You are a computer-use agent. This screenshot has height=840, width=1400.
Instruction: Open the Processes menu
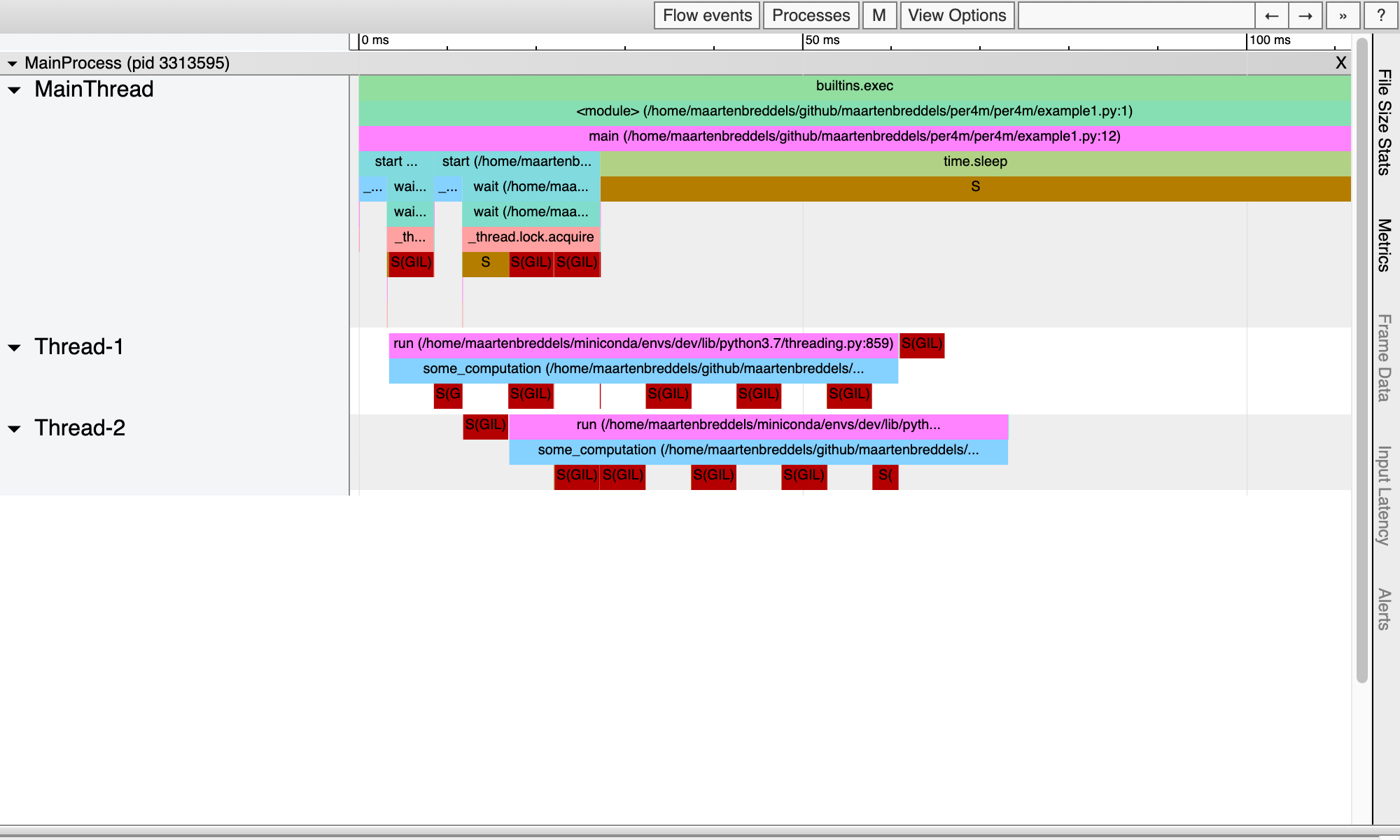[x=811, y=15]
